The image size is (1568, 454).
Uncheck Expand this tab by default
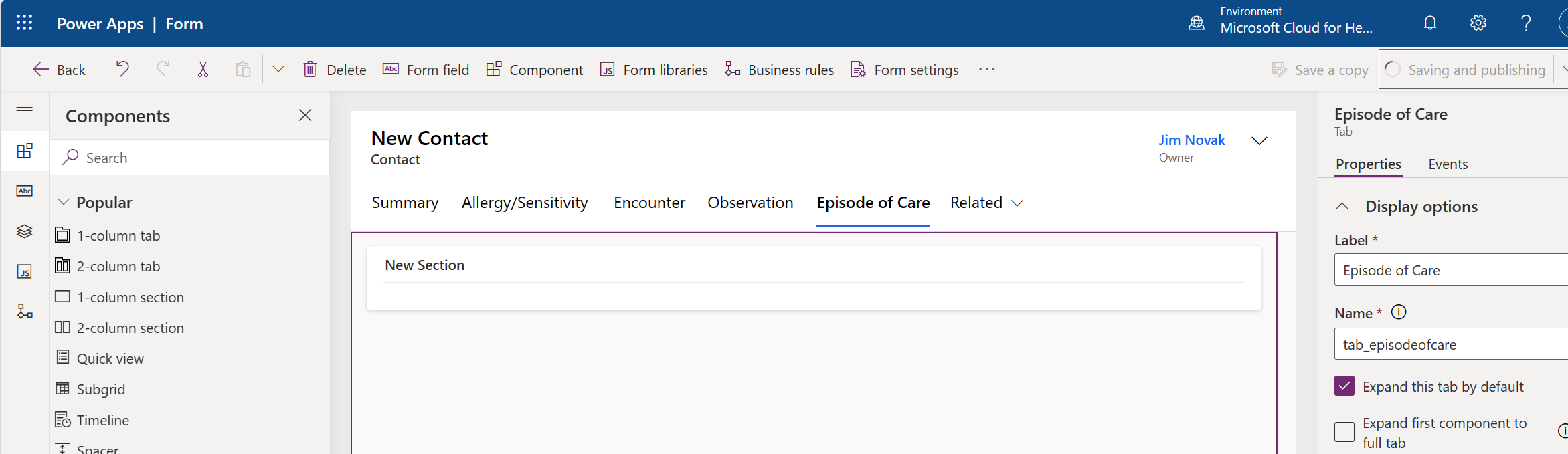pyautogui.click(x=1344, y=386)
